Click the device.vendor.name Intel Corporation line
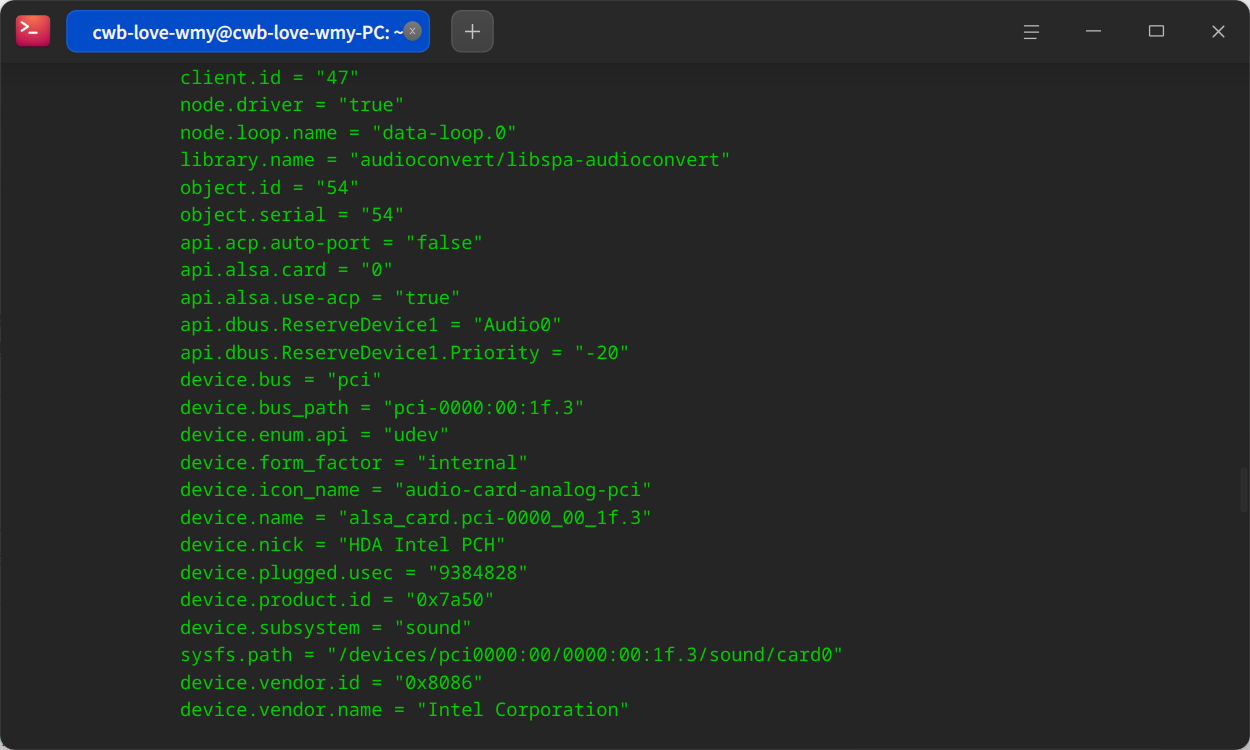The height and width of the screenshot is (750, 1250). [404, 710]
